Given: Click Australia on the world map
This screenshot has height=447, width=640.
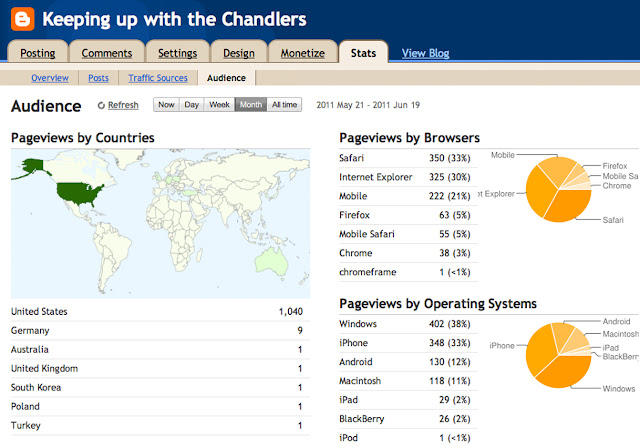Looking at the screenshot, I should [x=271, y=260].
